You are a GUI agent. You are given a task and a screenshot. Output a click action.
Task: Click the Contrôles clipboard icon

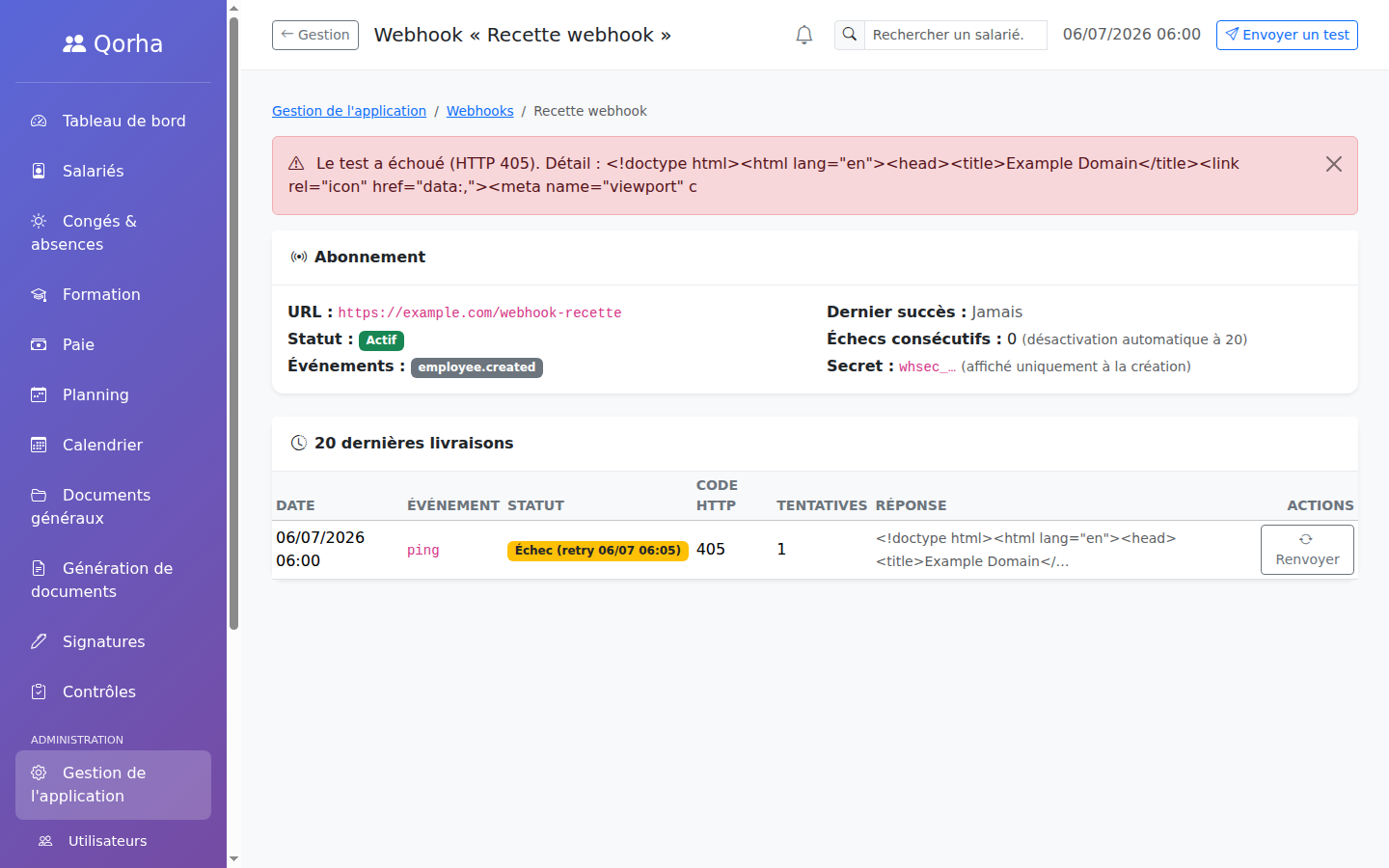click(39, 692)
